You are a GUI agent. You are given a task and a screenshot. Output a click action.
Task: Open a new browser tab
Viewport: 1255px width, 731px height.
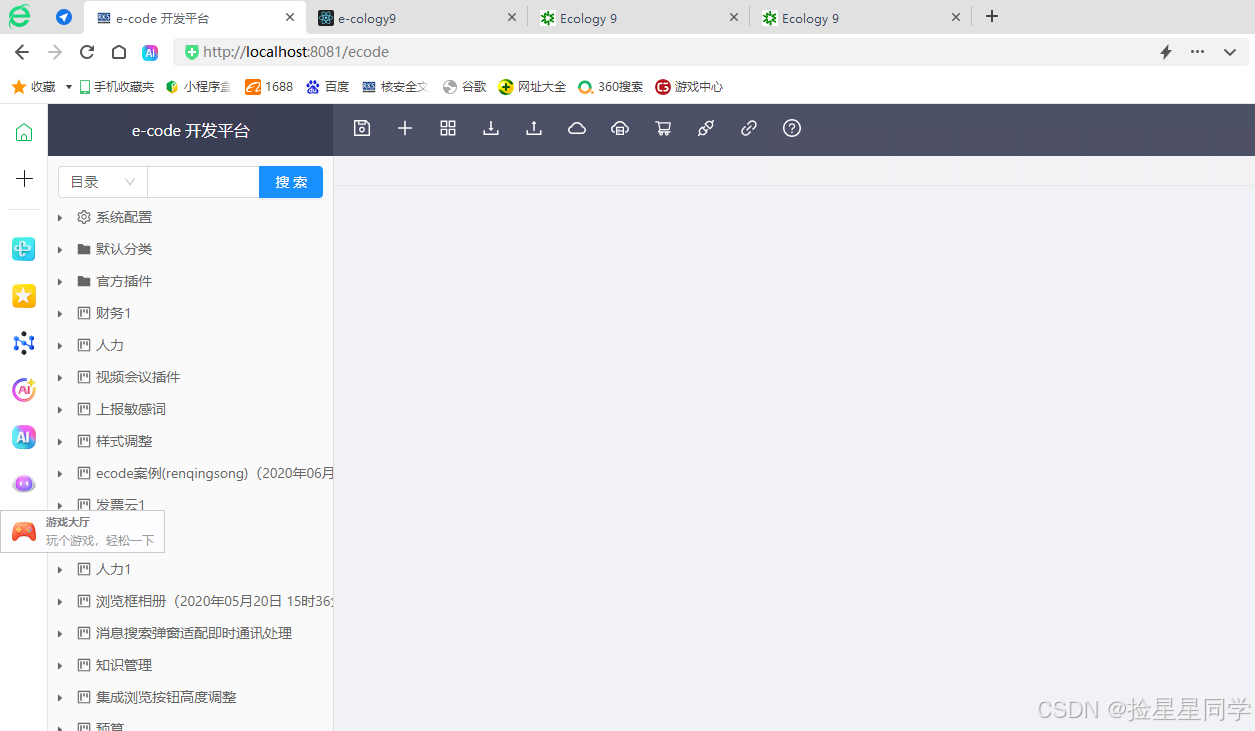(992, 17)
